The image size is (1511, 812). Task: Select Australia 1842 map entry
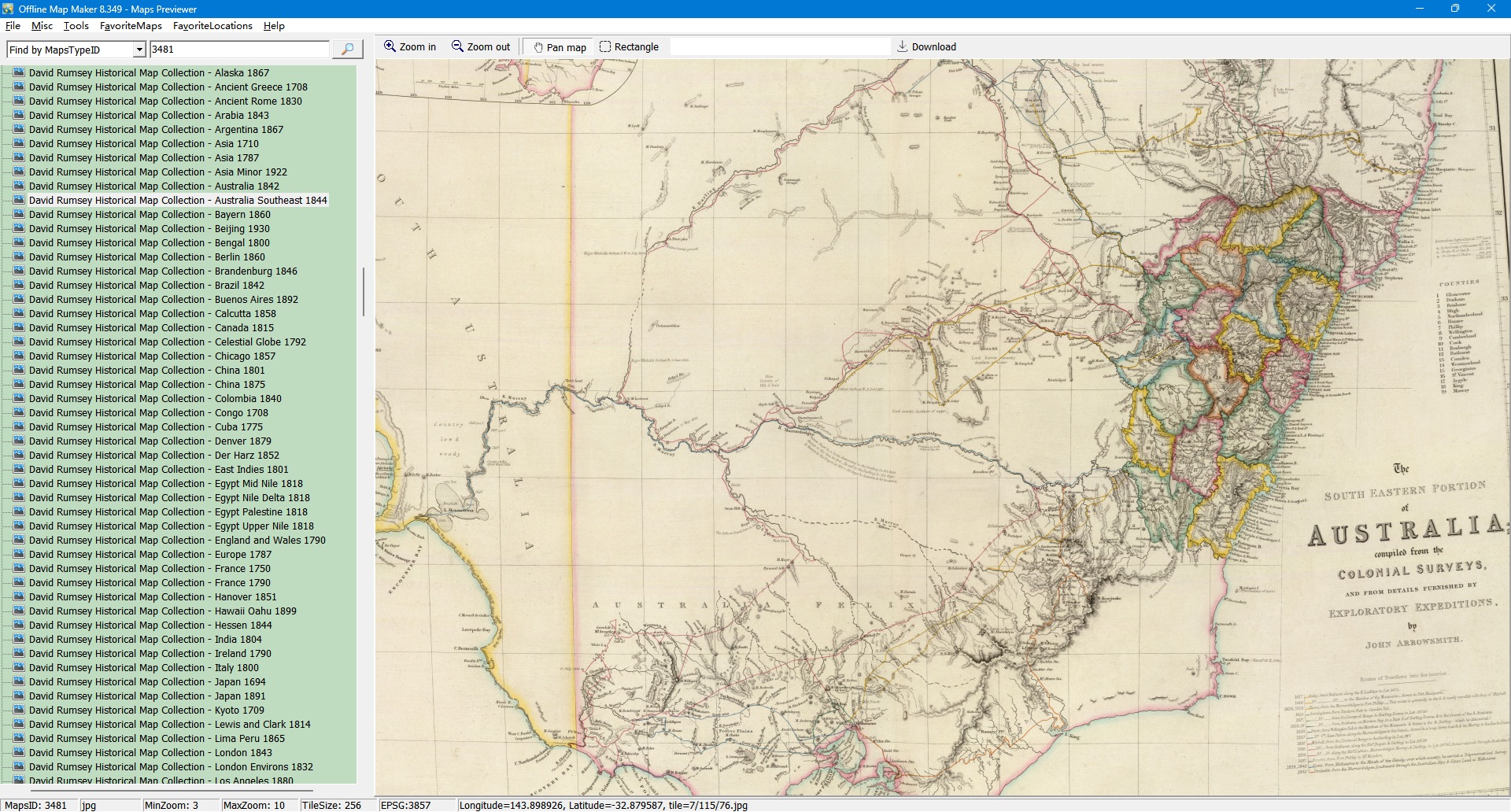(154, 186)
